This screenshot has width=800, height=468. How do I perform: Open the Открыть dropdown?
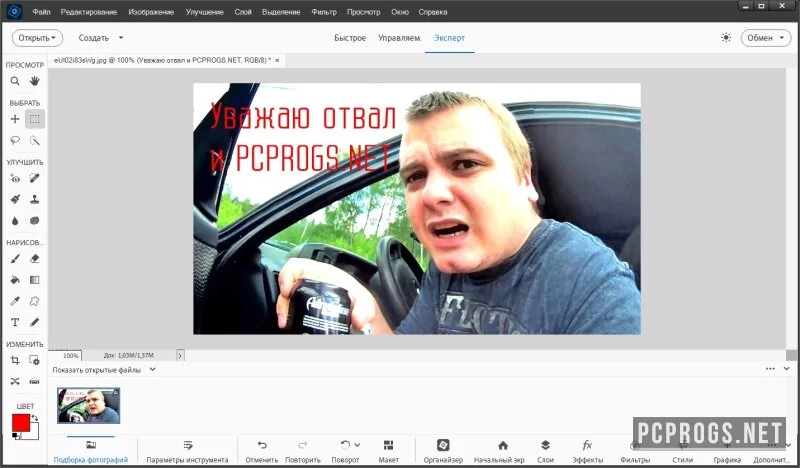click(x=37, y=38)
